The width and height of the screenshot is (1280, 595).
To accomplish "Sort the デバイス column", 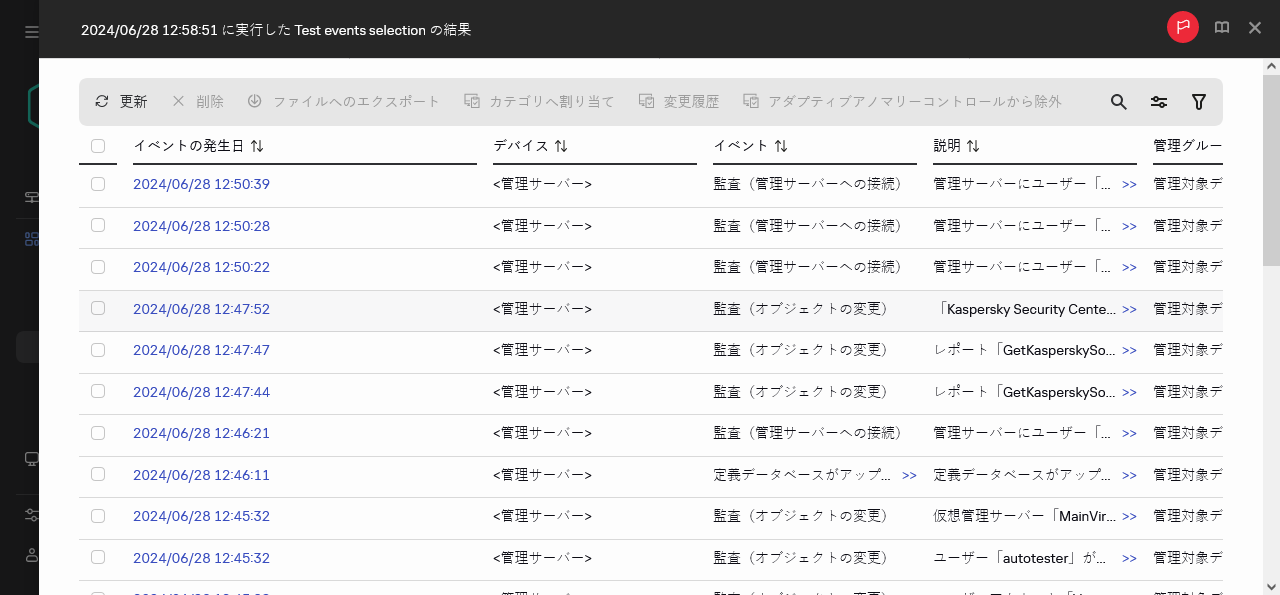I will [x=560, y=145].
